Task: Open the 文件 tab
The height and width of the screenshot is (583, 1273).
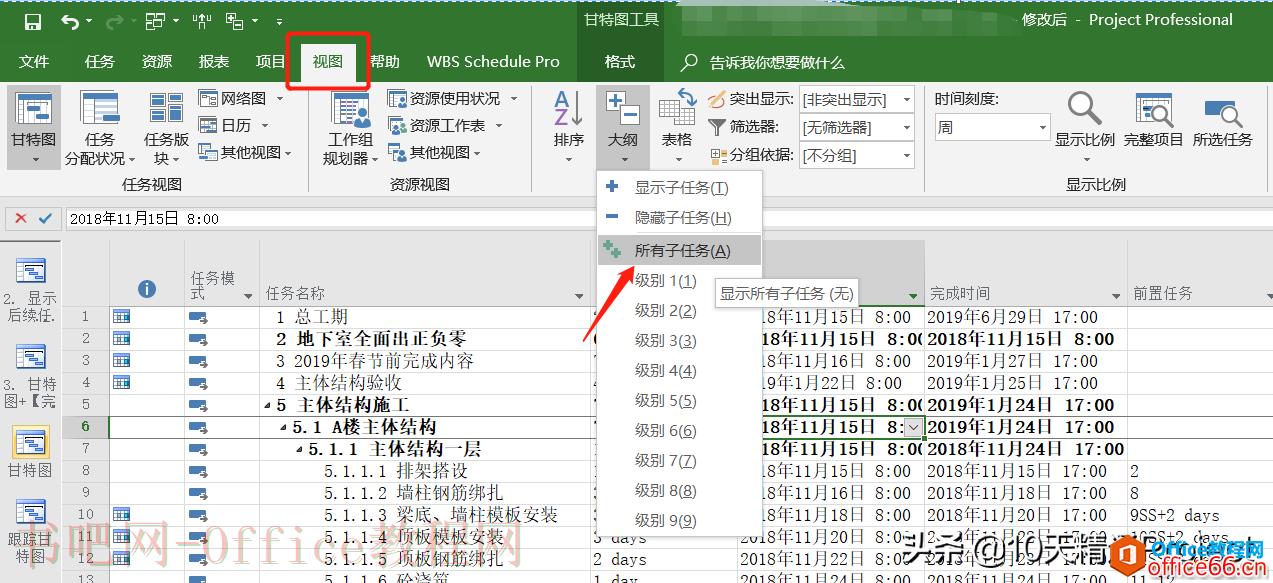Action: [x=34, y=62]
